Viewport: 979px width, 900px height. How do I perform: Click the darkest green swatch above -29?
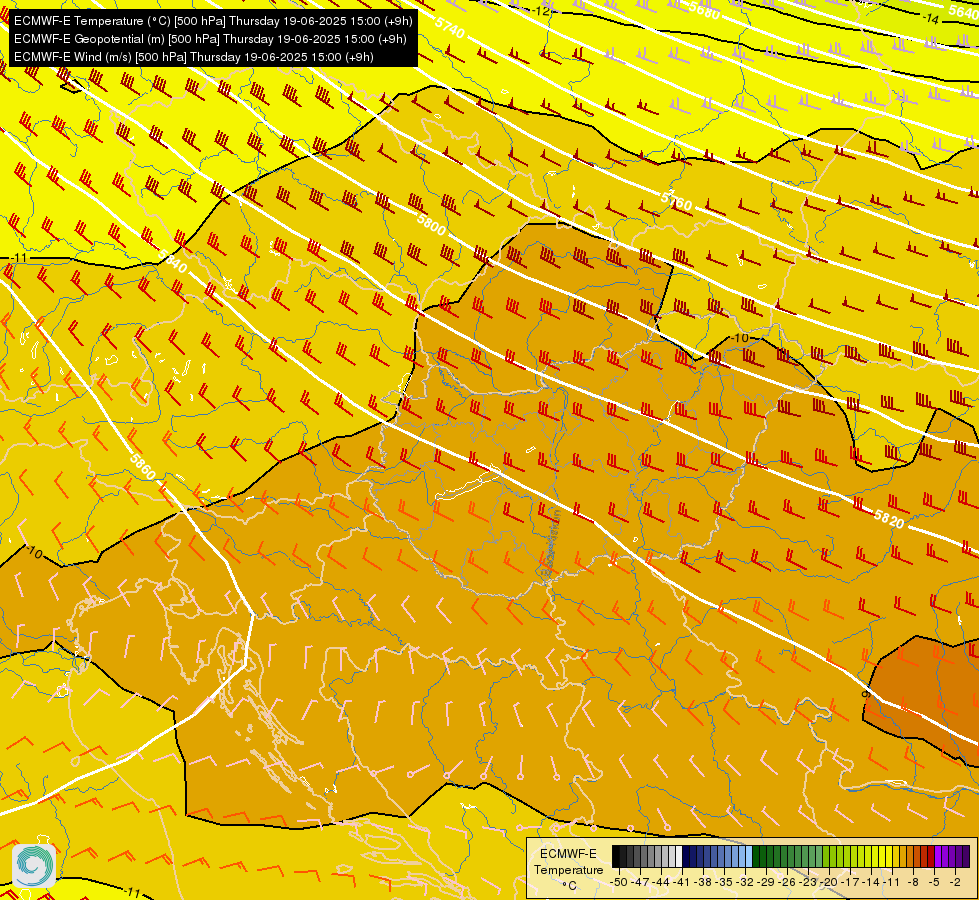click(x=756, y=856)
